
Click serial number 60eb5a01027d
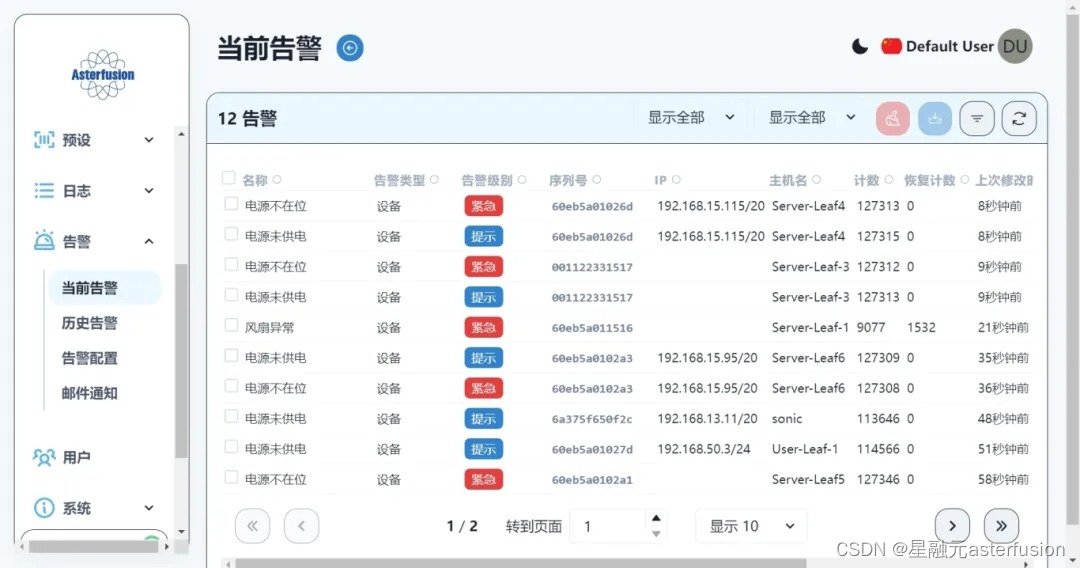[x=592, y=450]
